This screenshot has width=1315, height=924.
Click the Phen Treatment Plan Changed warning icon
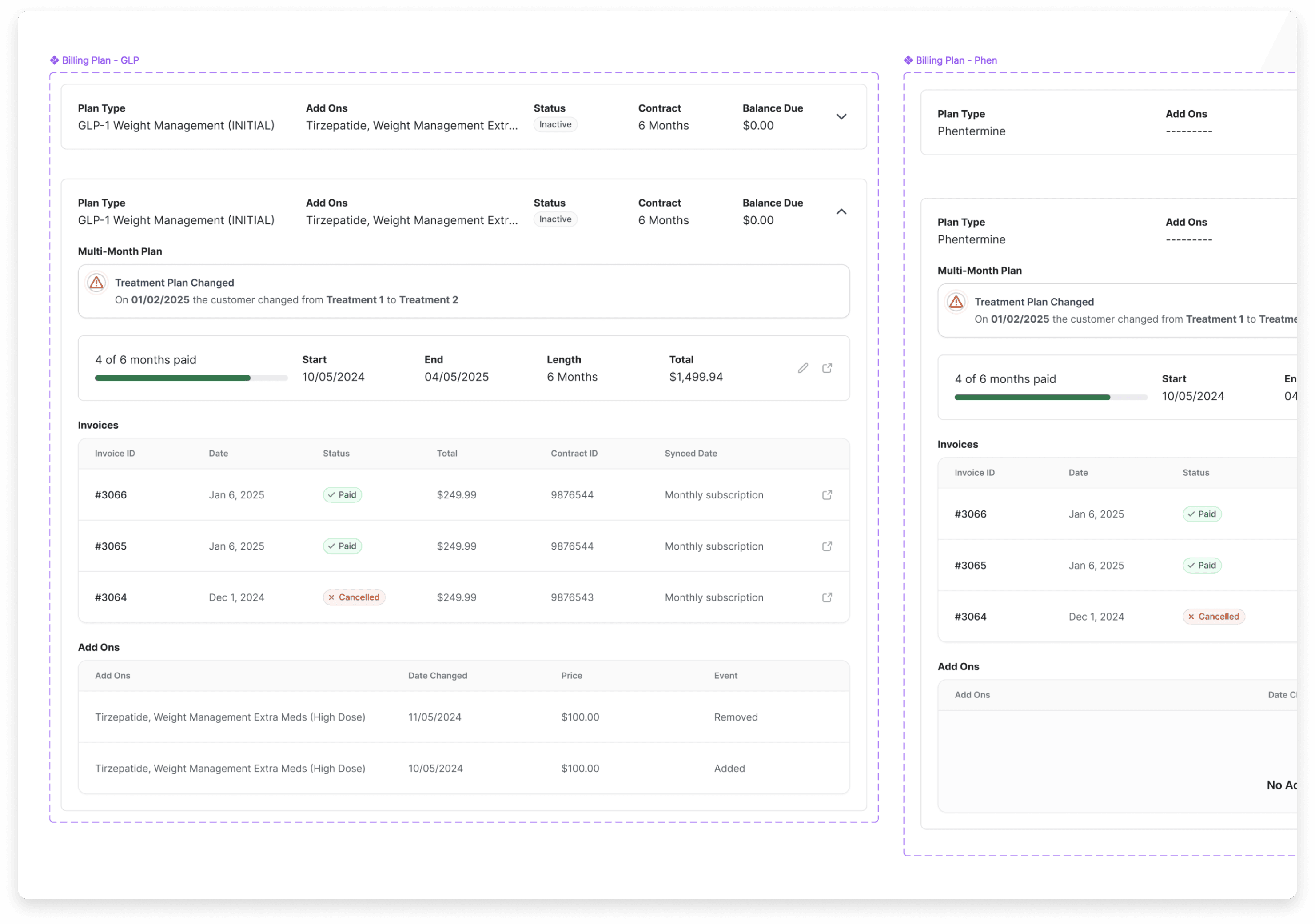[956, 303]
